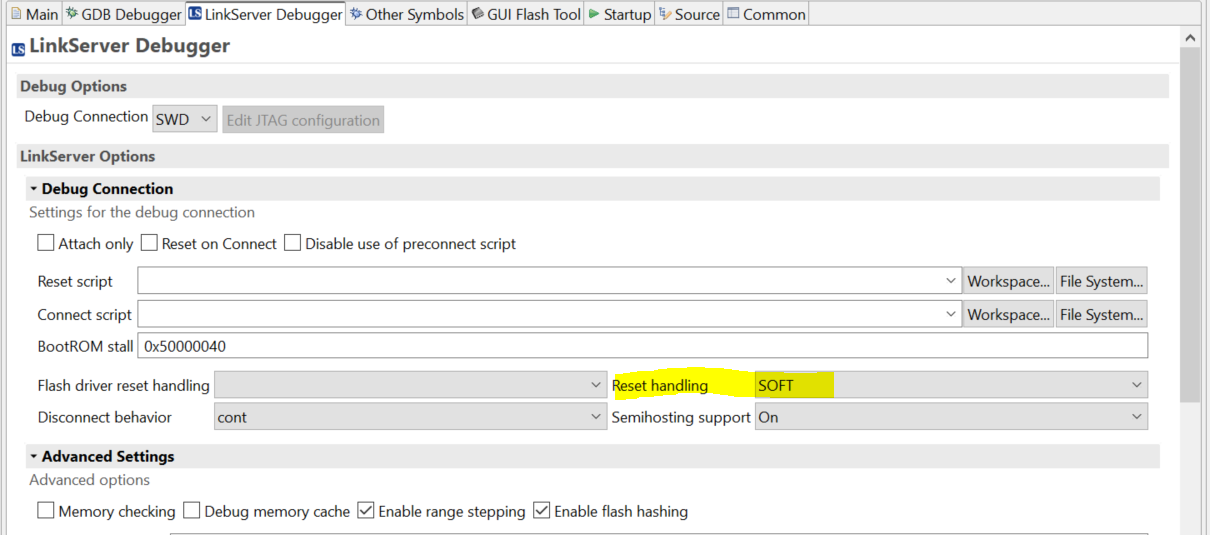The width and height of the screenshot is (1210, 535).
Task: Click the LinkServer Debugger header icon
Action: (18, 47)
